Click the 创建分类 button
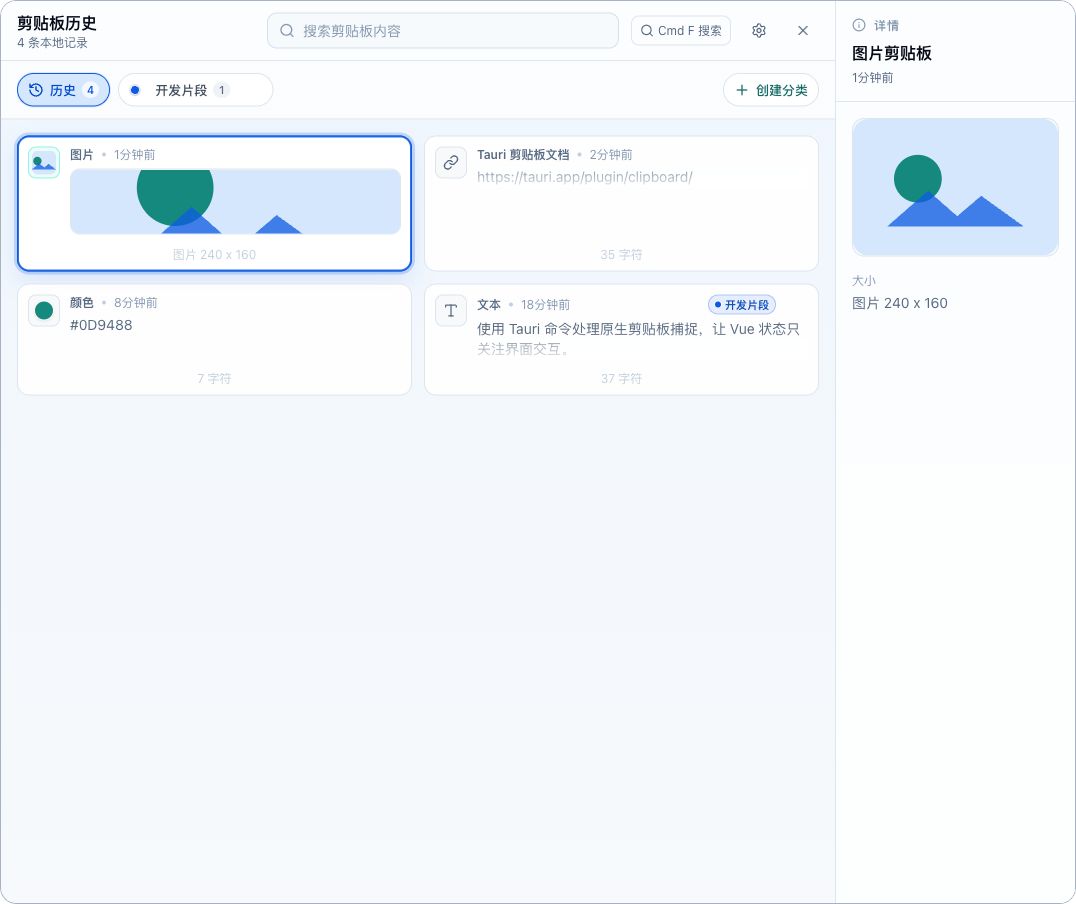 pyautogui.click(x=771, y=90)
